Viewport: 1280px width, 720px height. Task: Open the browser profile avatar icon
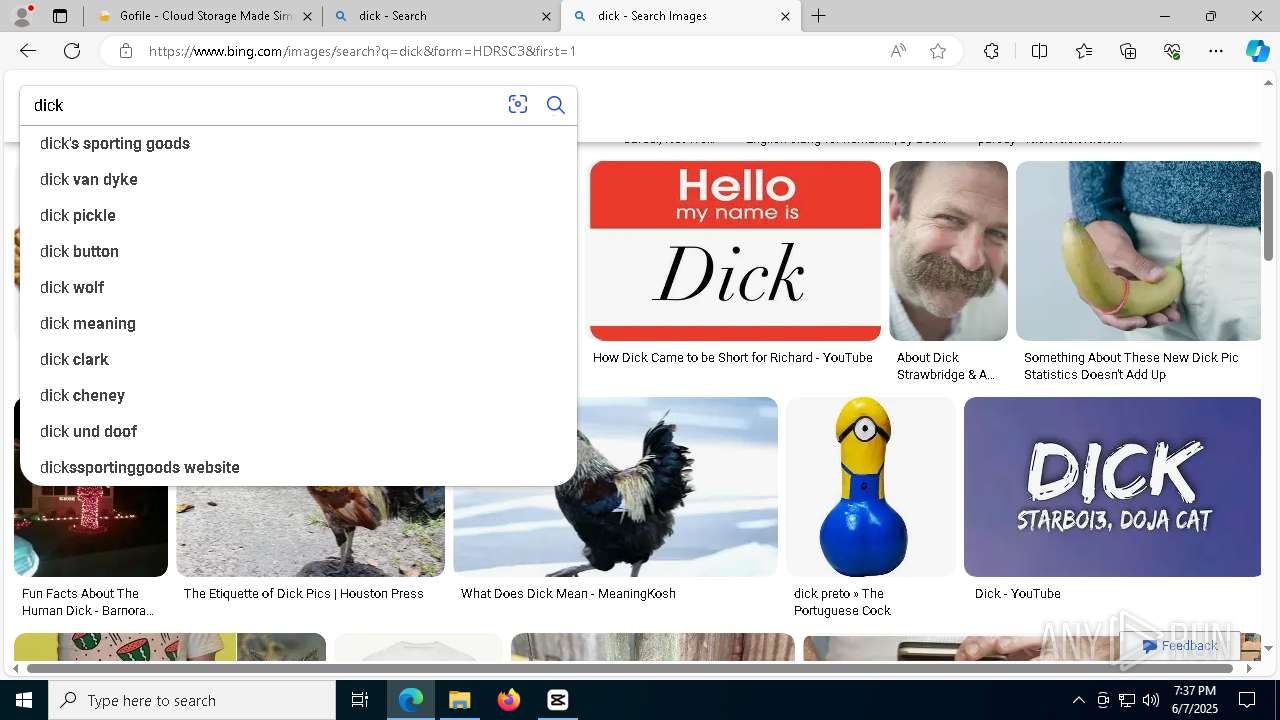coord(22,16)
